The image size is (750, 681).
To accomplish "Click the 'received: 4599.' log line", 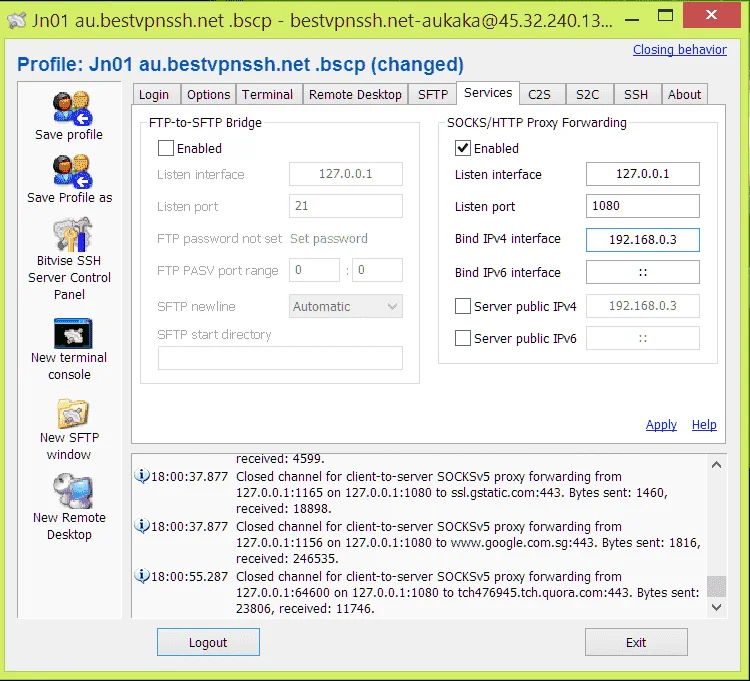I will [280, 459].
